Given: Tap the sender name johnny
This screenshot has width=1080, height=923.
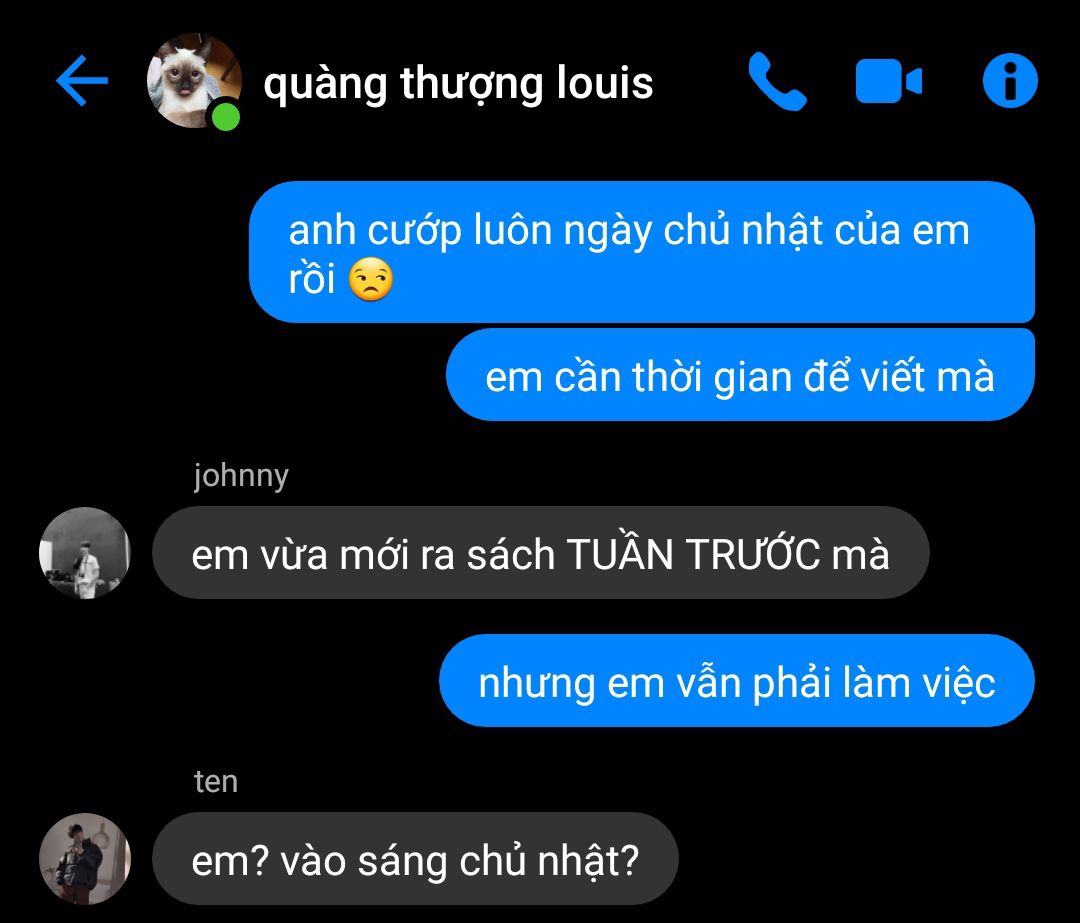Looking at the screenshot, I should coord(241,476).
